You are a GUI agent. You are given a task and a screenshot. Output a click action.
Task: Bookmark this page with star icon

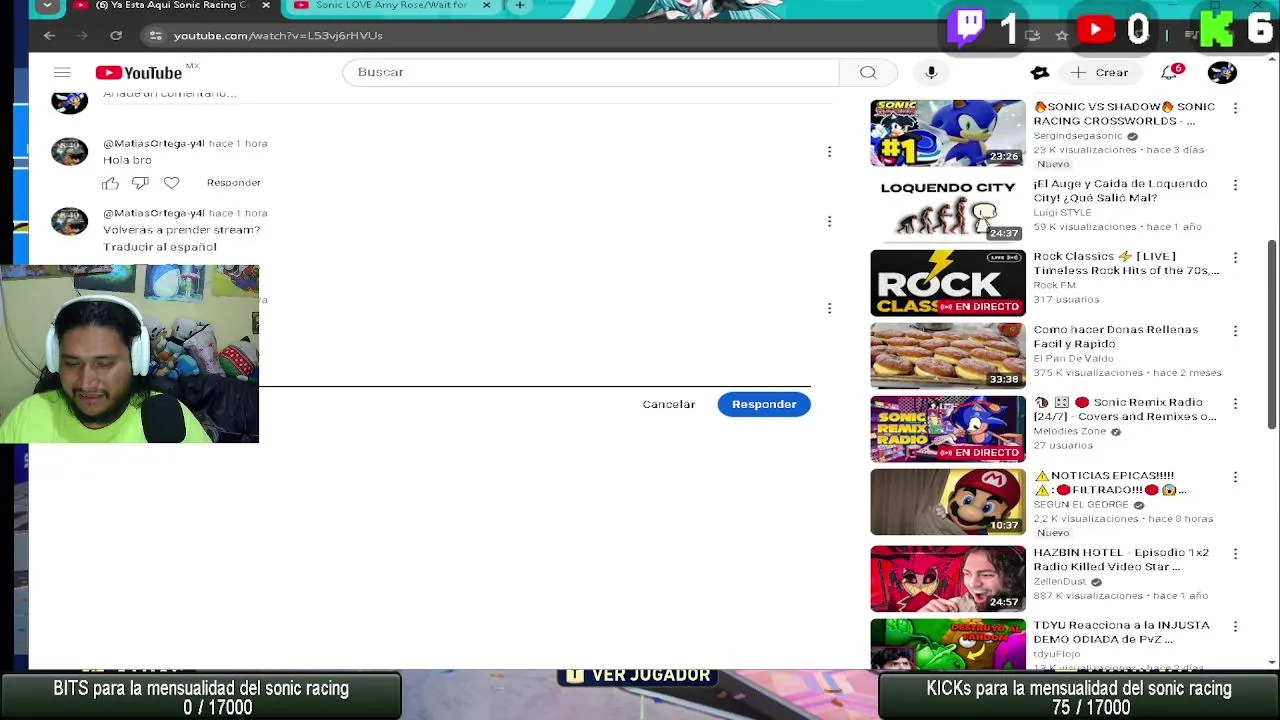point(1062,35)
